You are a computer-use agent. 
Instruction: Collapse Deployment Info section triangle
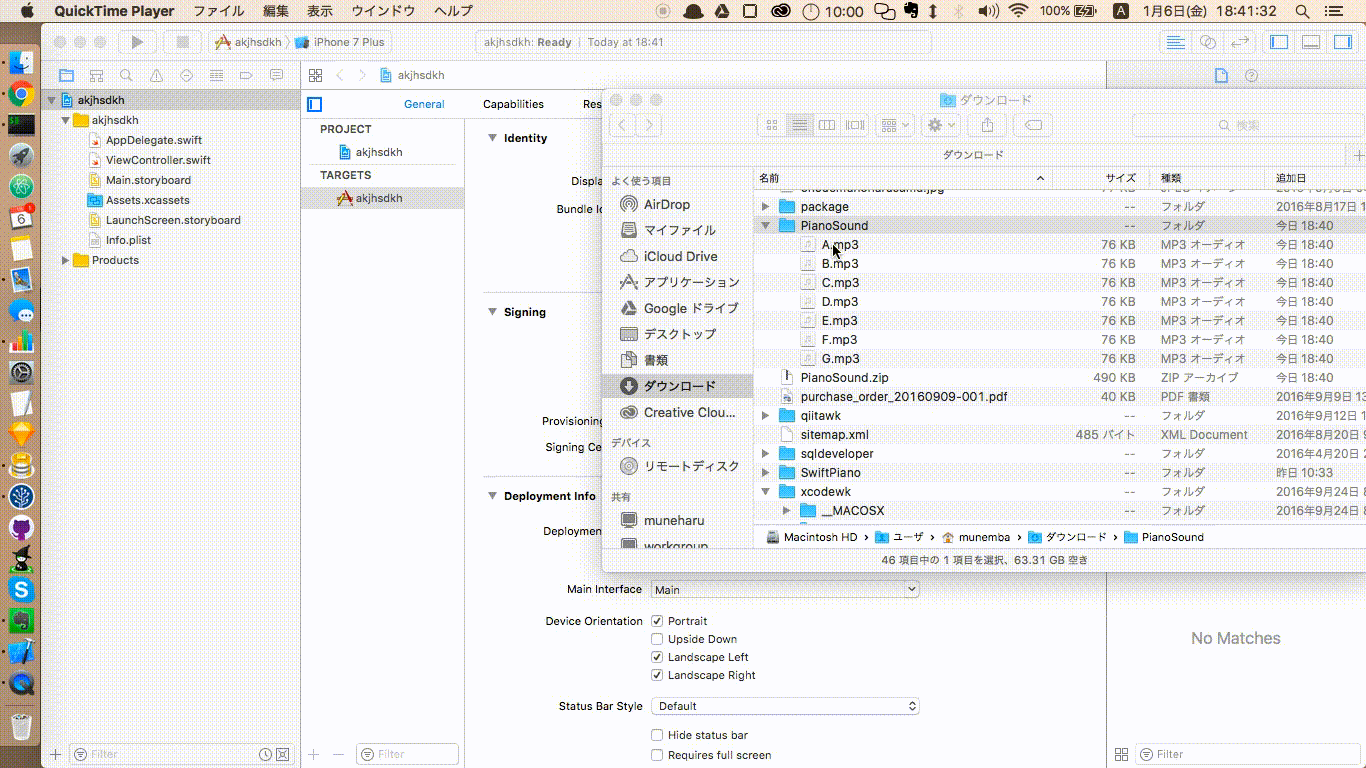click(x=492, y=496)
